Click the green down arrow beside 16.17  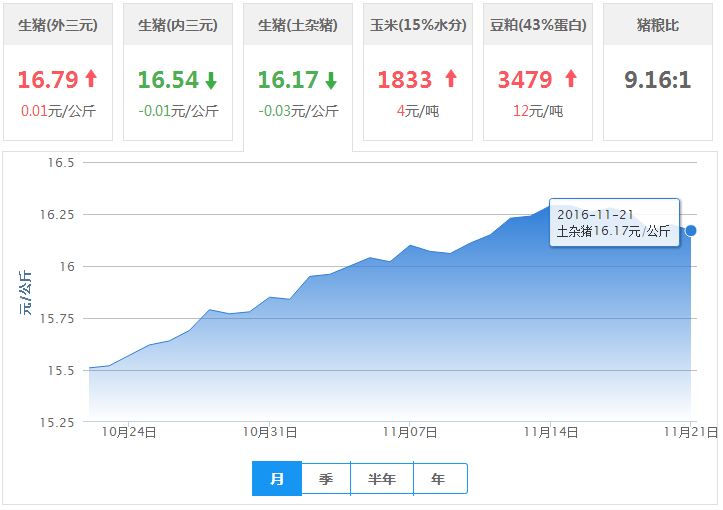tap(331, 80)
